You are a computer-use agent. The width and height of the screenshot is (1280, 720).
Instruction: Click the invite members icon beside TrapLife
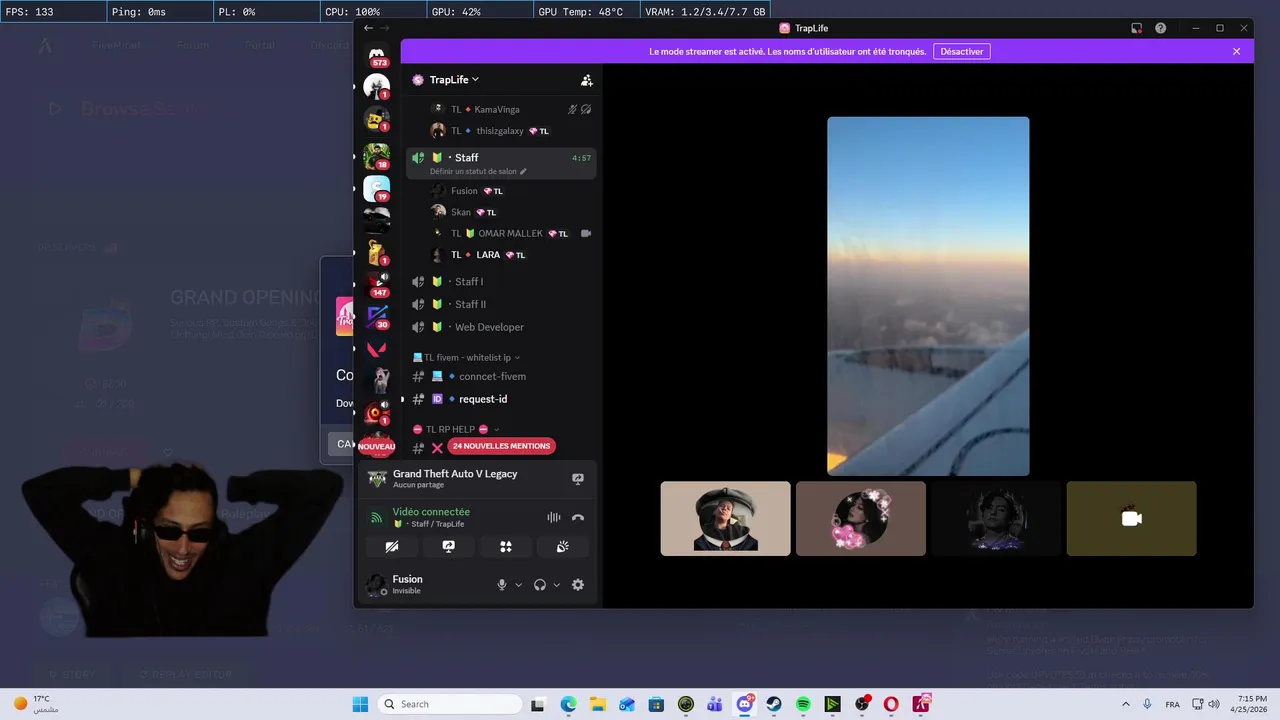[x=587, y=80]
